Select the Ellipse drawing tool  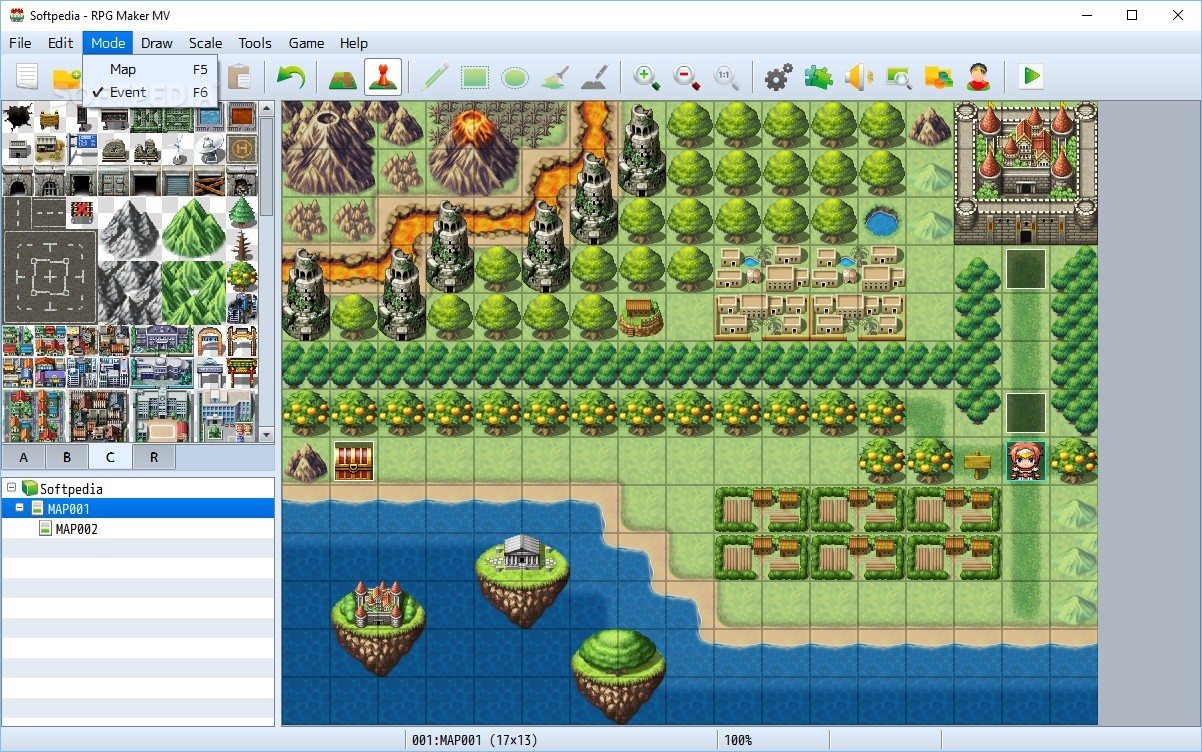click(515, 77)
